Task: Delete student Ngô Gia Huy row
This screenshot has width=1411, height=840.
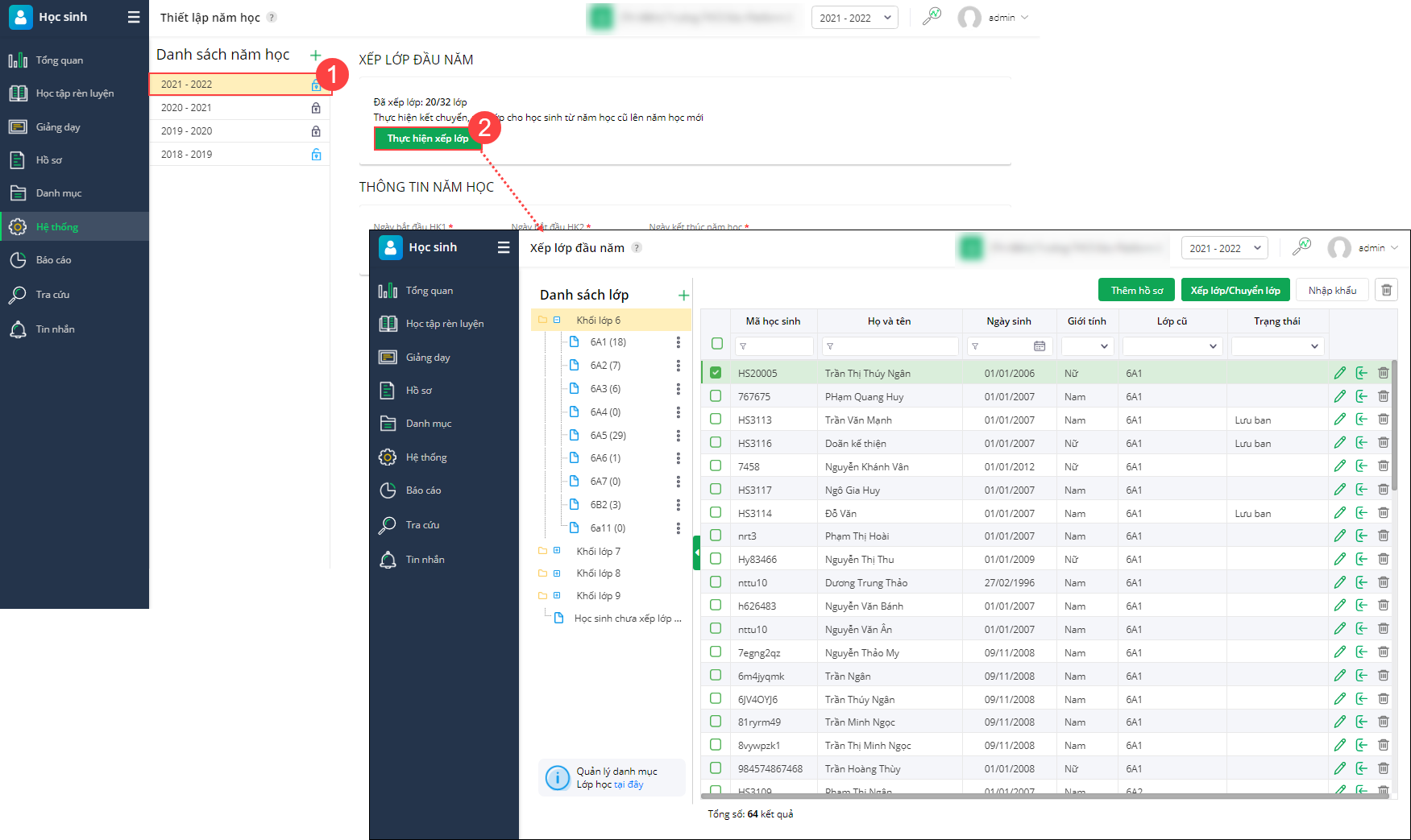Action: coord(1383,490)
